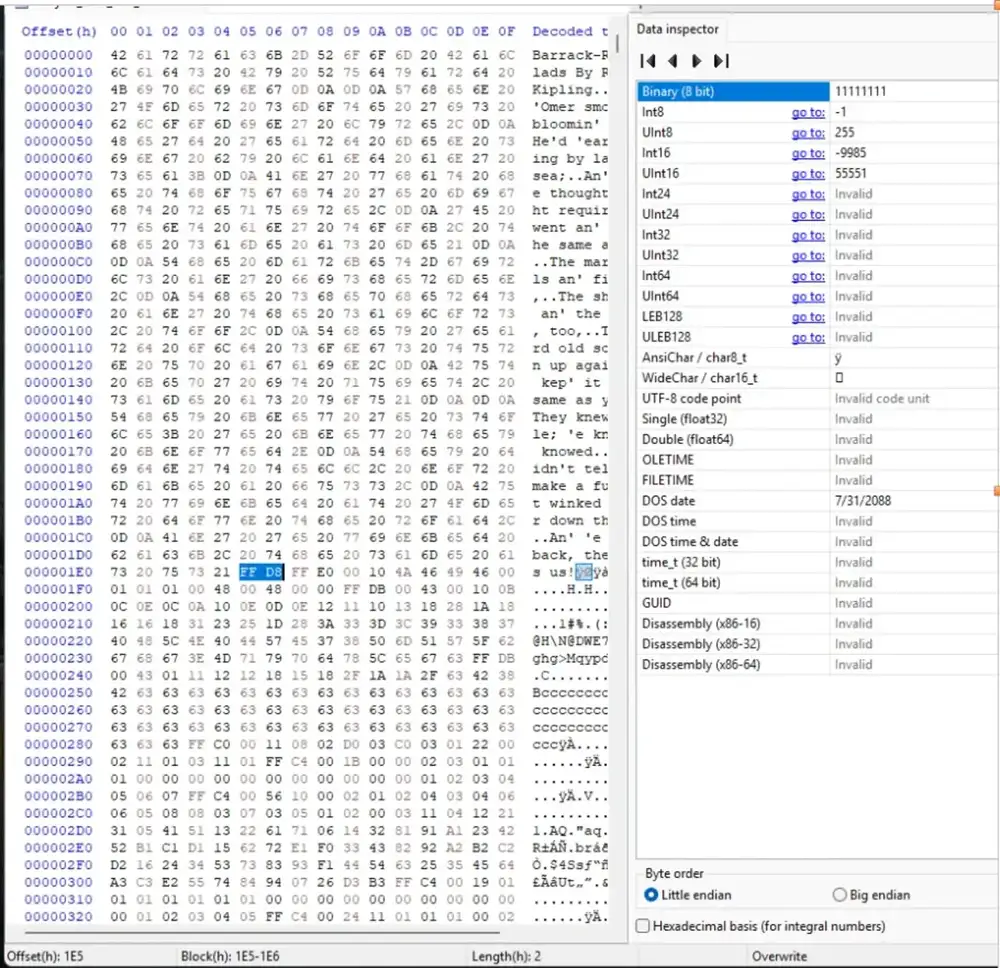Click Length(h): 2 in status bar
Image resolution: width=1000 pixels, height=968 pixels.
[x=506, y=956]
